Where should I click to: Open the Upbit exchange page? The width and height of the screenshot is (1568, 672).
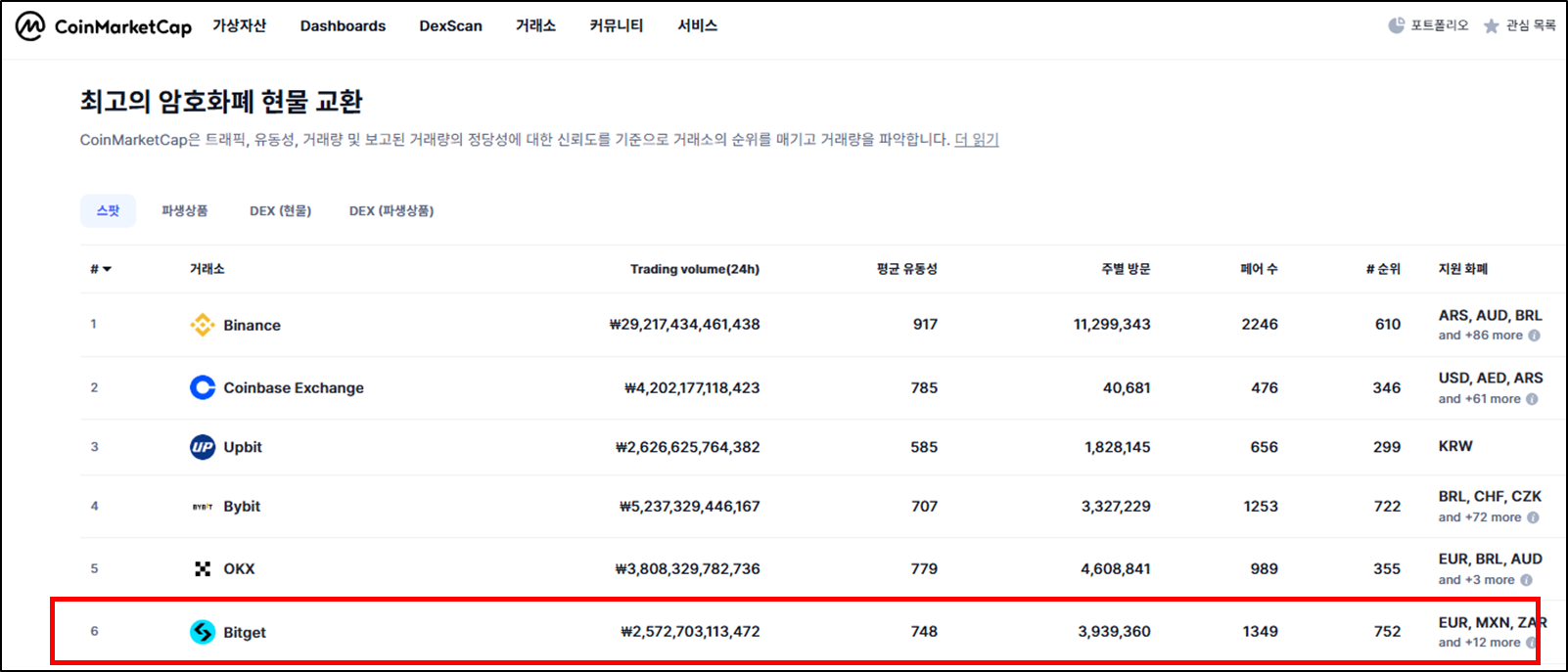pyautogui.click(x=243, y=447)
